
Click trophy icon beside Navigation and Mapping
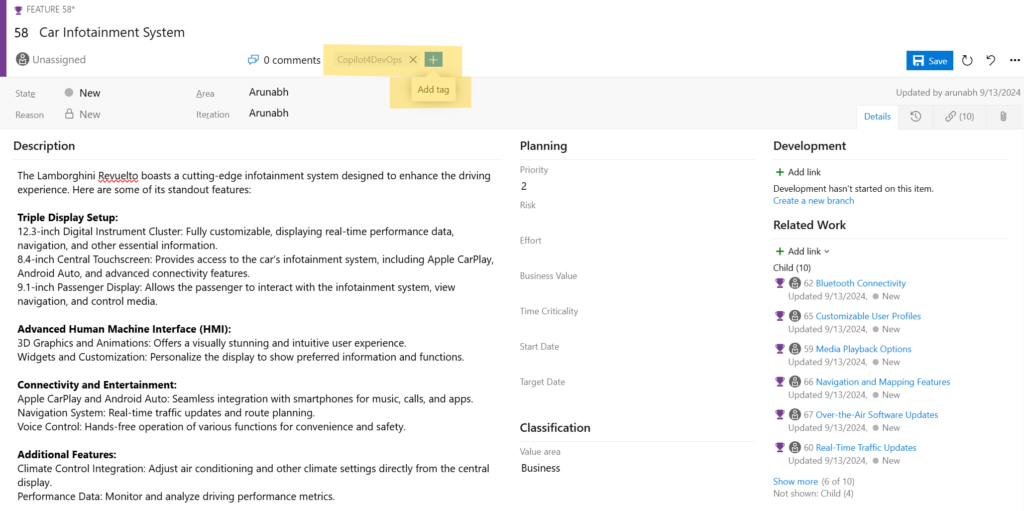click(779, 382)
